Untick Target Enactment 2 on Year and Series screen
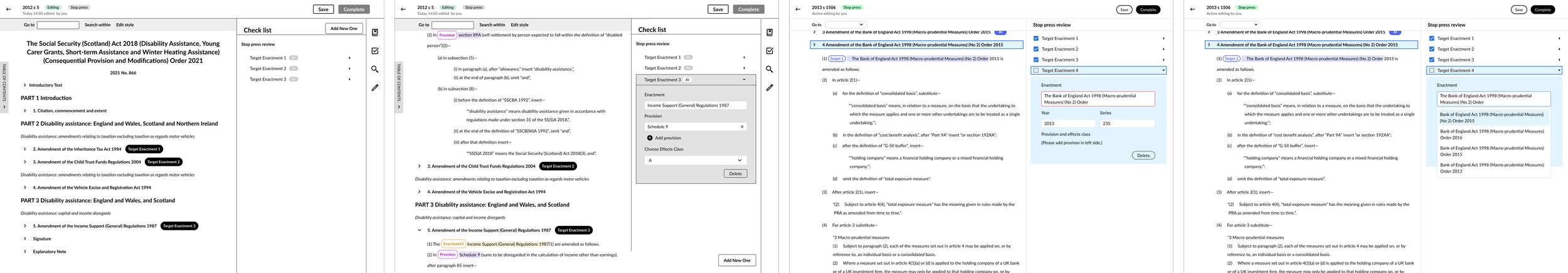 1036,49
